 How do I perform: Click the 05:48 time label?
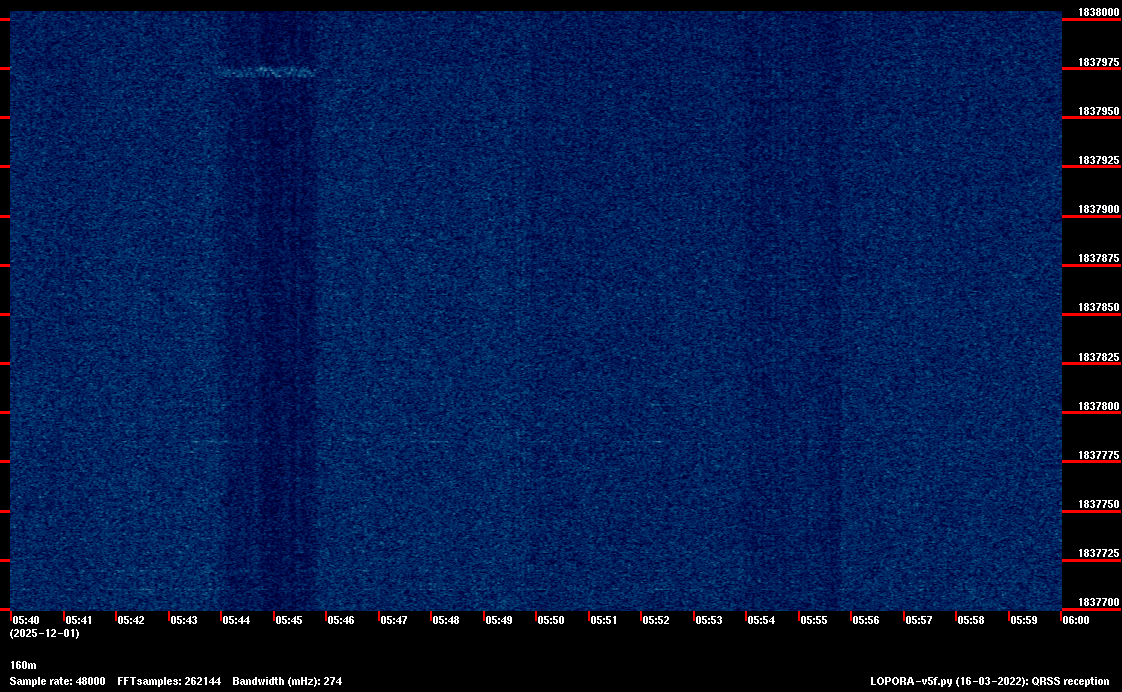(446, 620)
